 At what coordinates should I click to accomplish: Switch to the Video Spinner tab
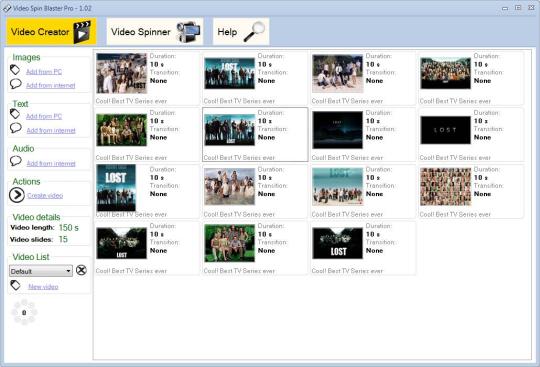(x=155, y=32)
